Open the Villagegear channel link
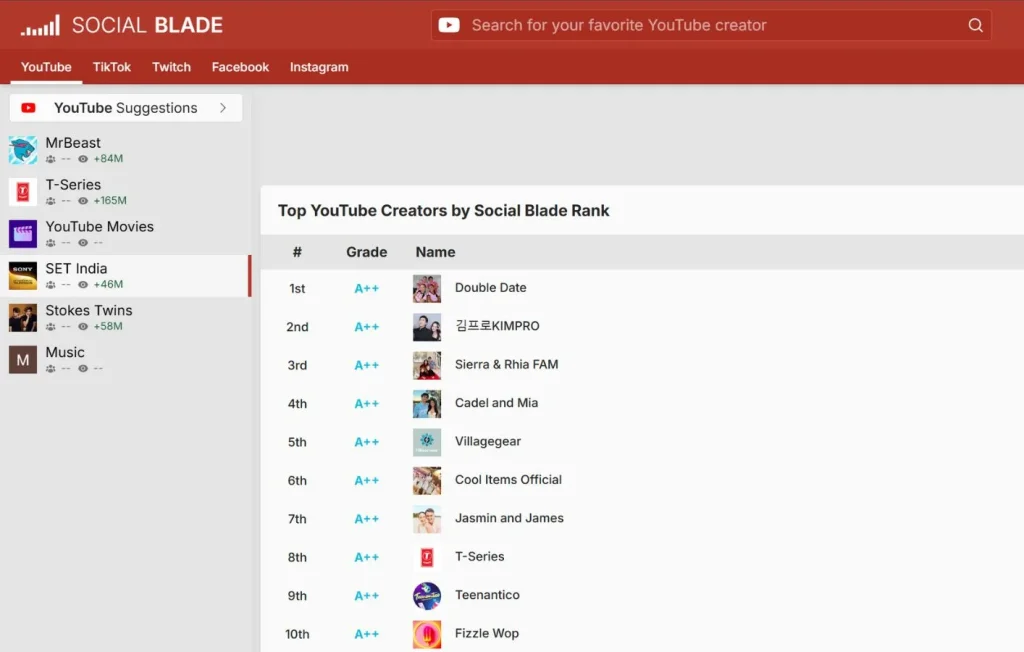This screenshot has height=652, width=1024. (x=488, y=442)
